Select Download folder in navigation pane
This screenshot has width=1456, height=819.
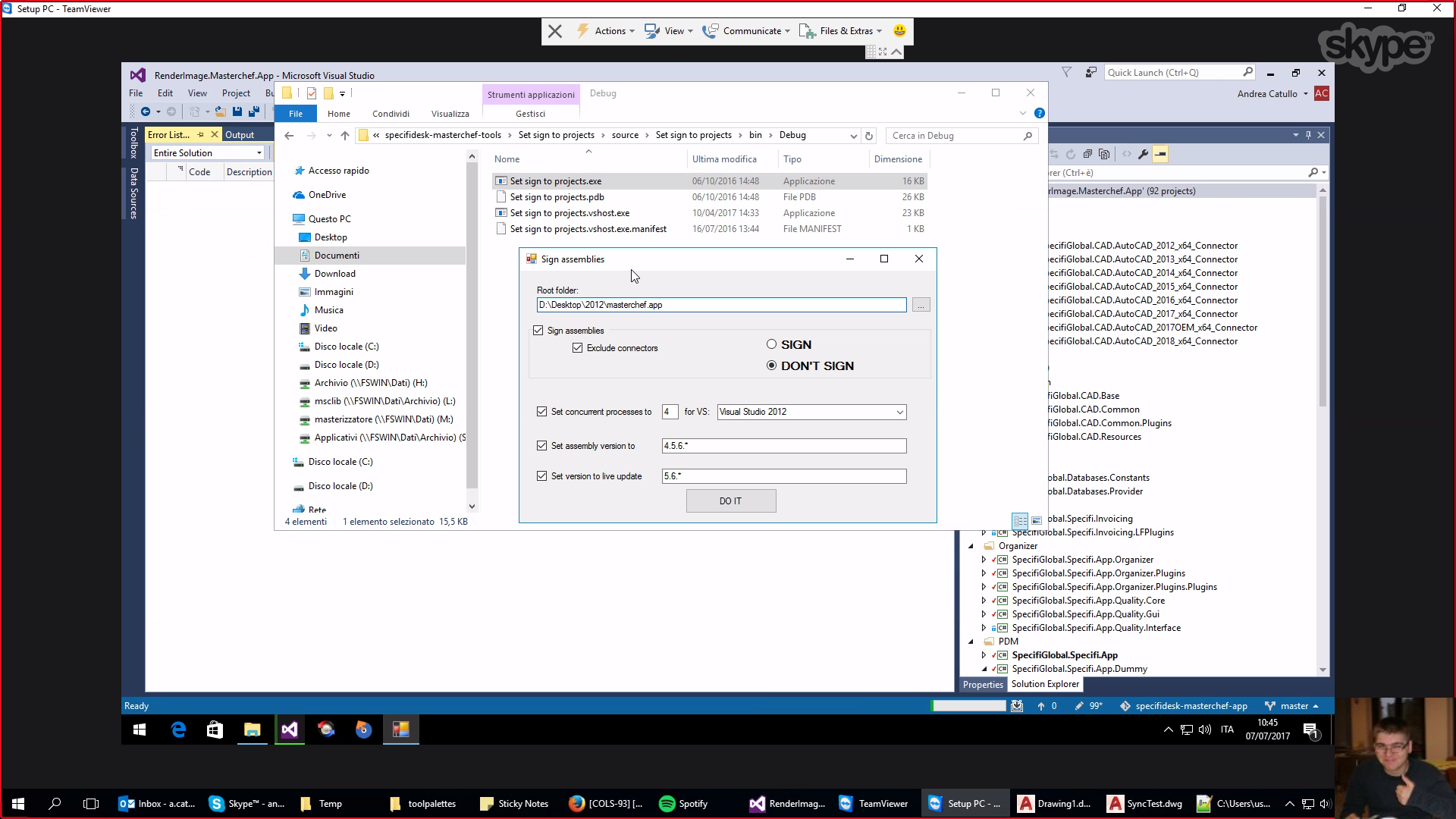pos(334,274)
